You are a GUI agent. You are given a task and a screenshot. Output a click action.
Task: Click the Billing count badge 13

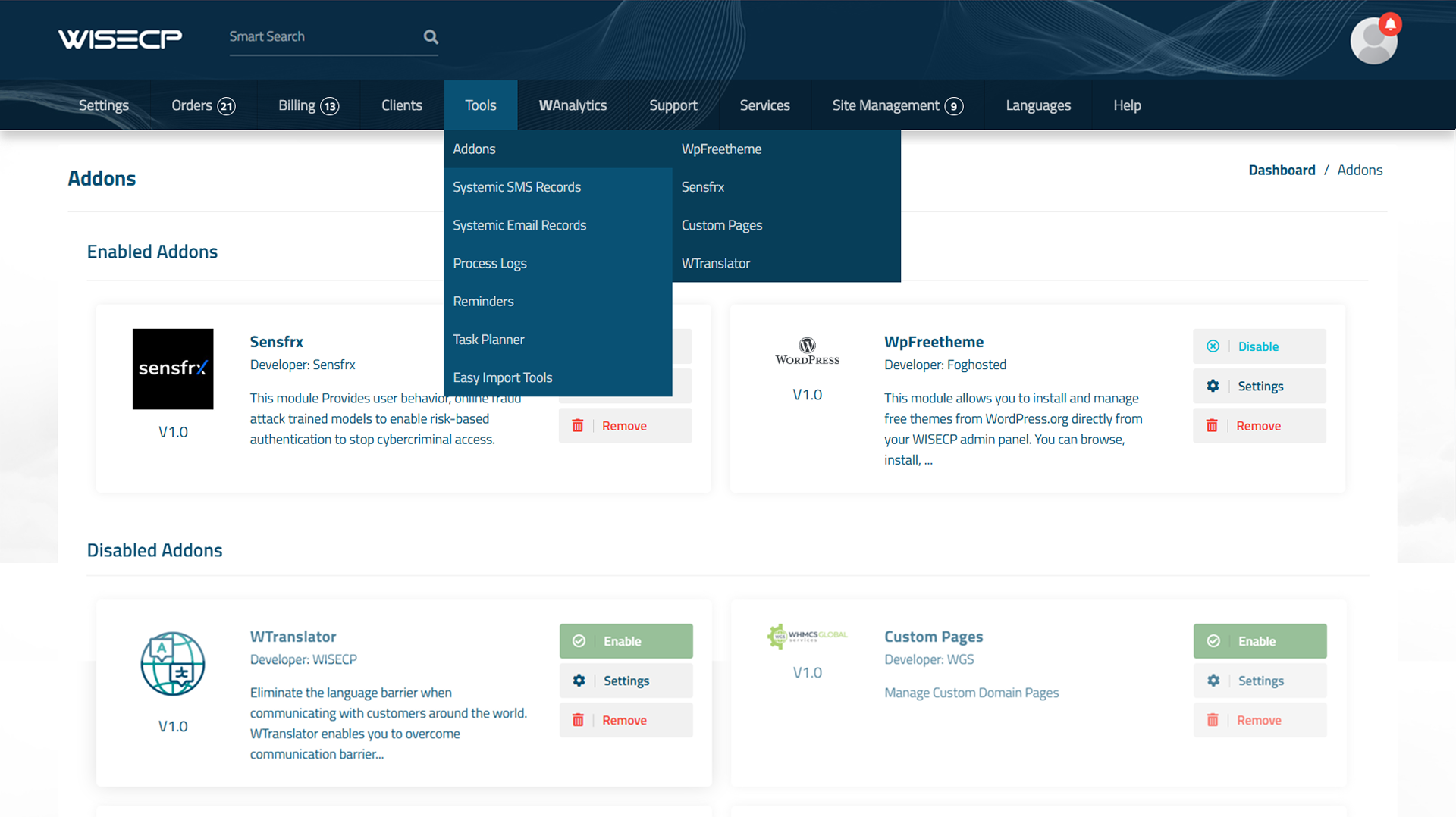pos(329,106)
